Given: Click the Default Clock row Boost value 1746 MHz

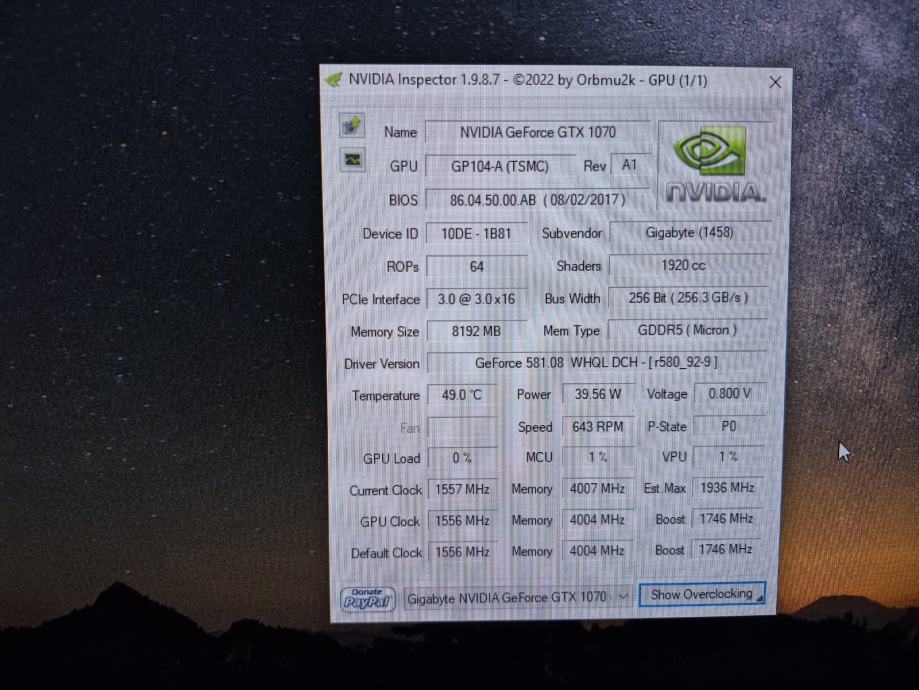Looking at the screenshot, I should pos(726,549).
